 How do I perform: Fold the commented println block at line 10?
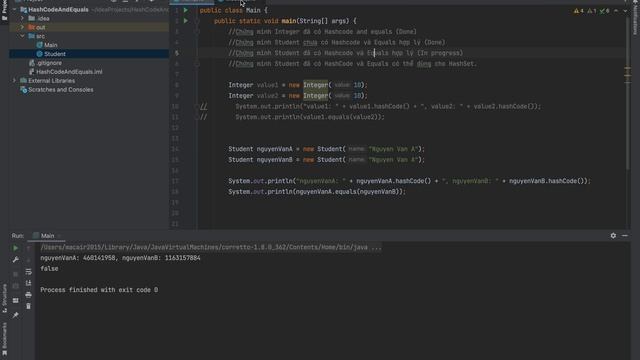[197, 107]
